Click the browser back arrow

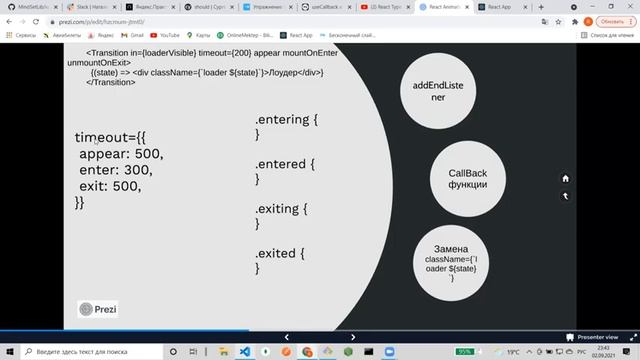point(9,22)
